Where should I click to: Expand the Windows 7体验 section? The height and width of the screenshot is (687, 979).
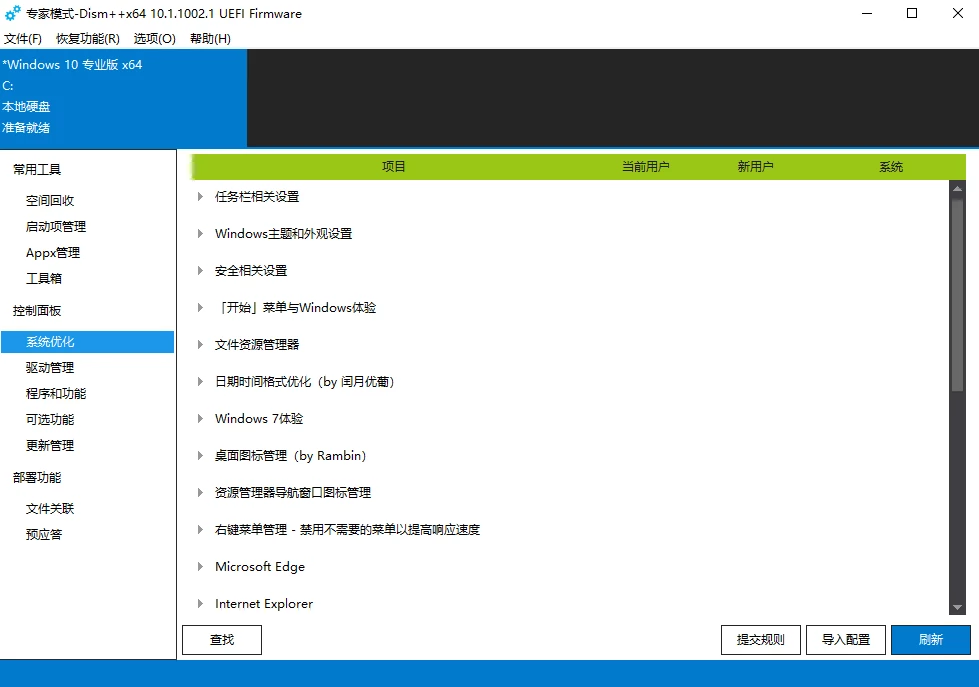[201, 419]
